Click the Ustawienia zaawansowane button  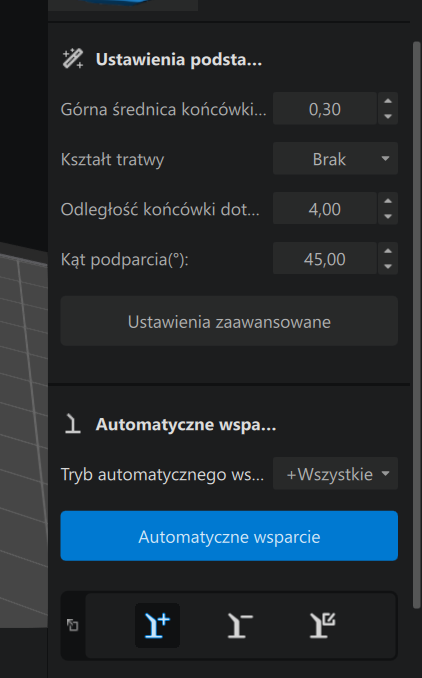click(x=229, y=321)
